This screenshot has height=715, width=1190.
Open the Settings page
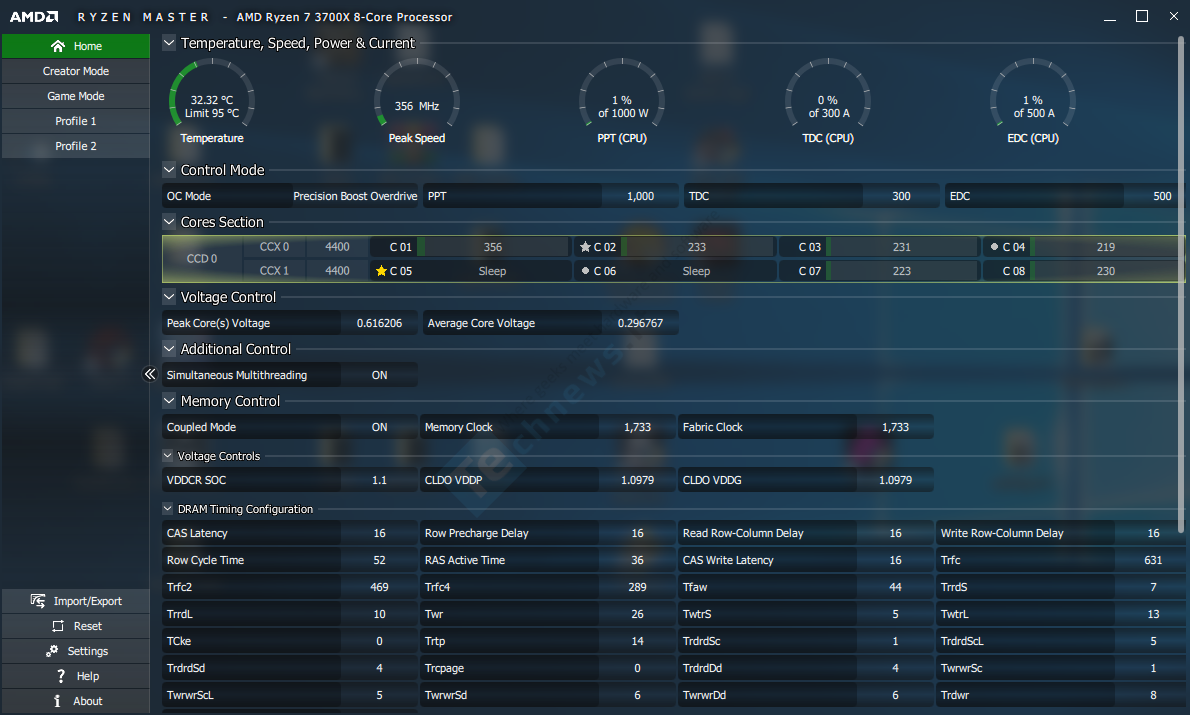76,651
